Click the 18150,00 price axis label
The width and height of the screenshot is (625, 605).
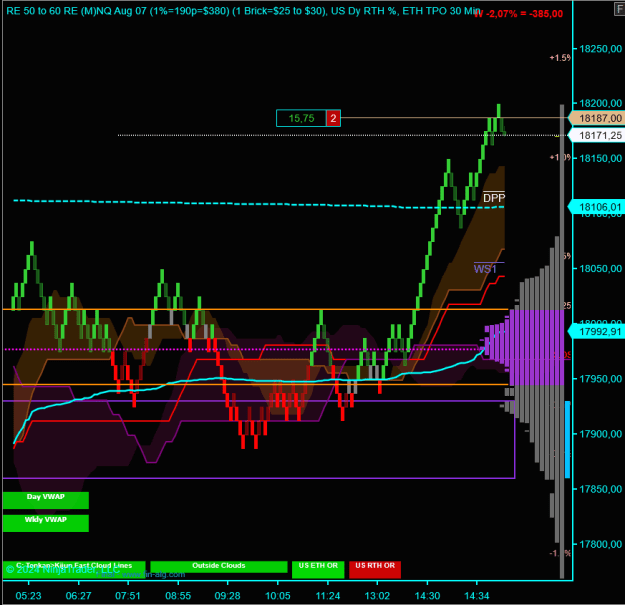pos(600,158)
